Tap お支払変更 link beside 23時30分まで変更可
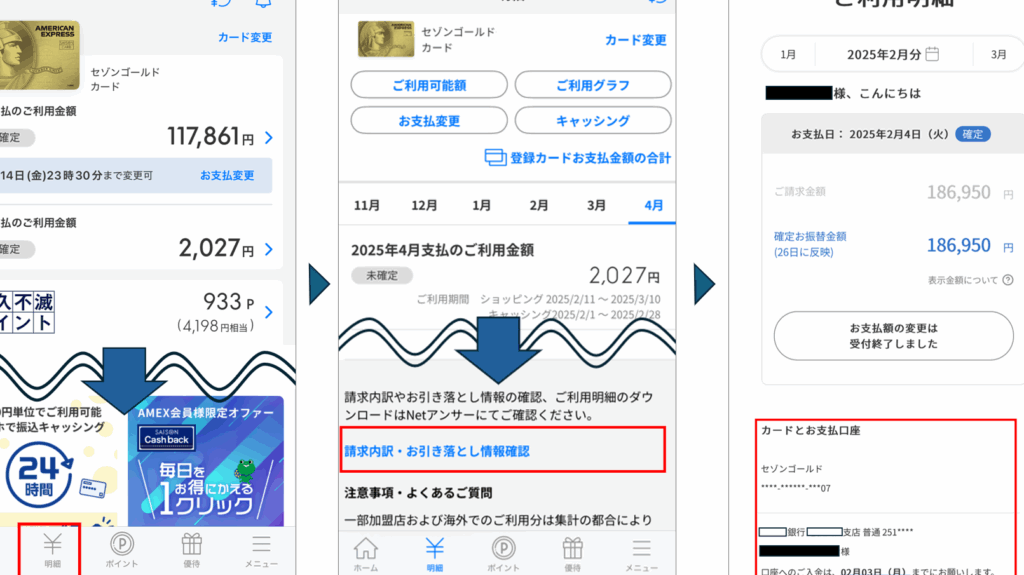Screen dimensions: 1024x575 click(x=227, y=175)
